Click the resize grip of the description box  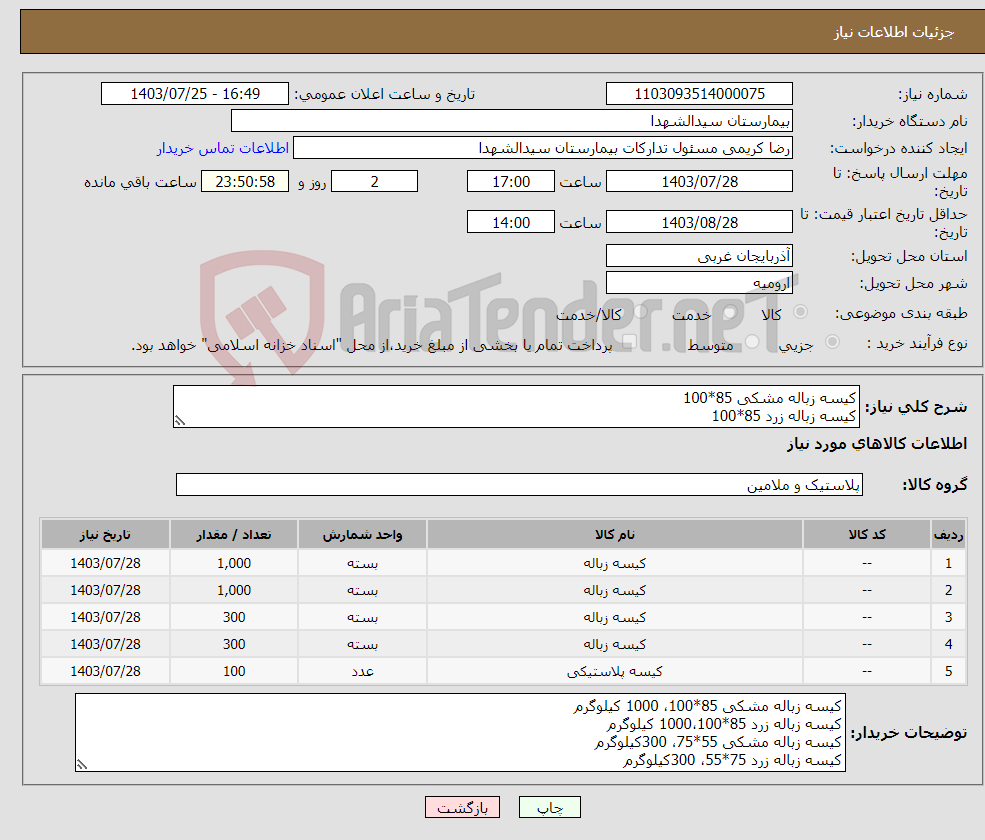click(180, 421)
